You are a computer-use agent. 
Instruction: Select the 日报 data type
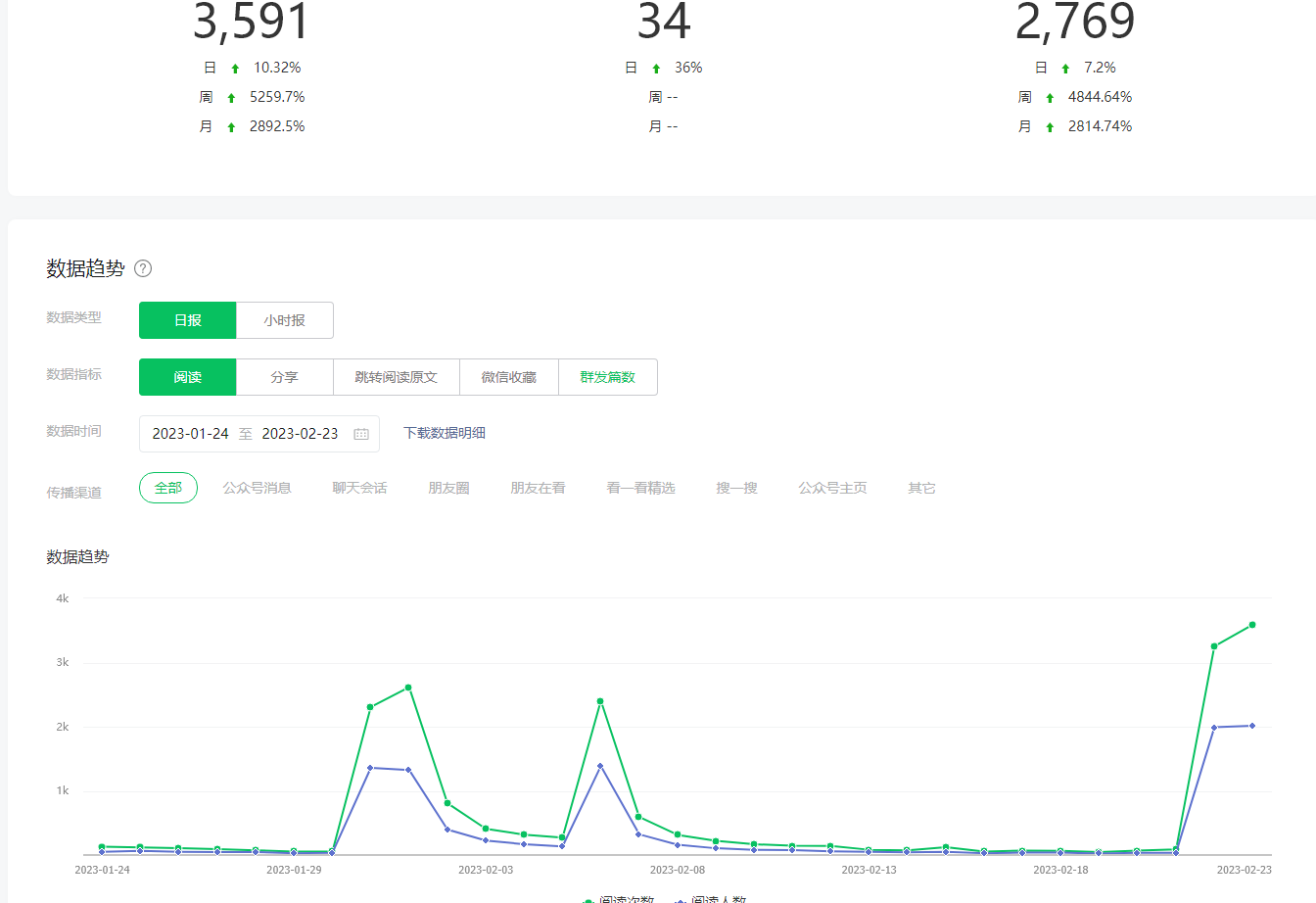tap(188, 320)
